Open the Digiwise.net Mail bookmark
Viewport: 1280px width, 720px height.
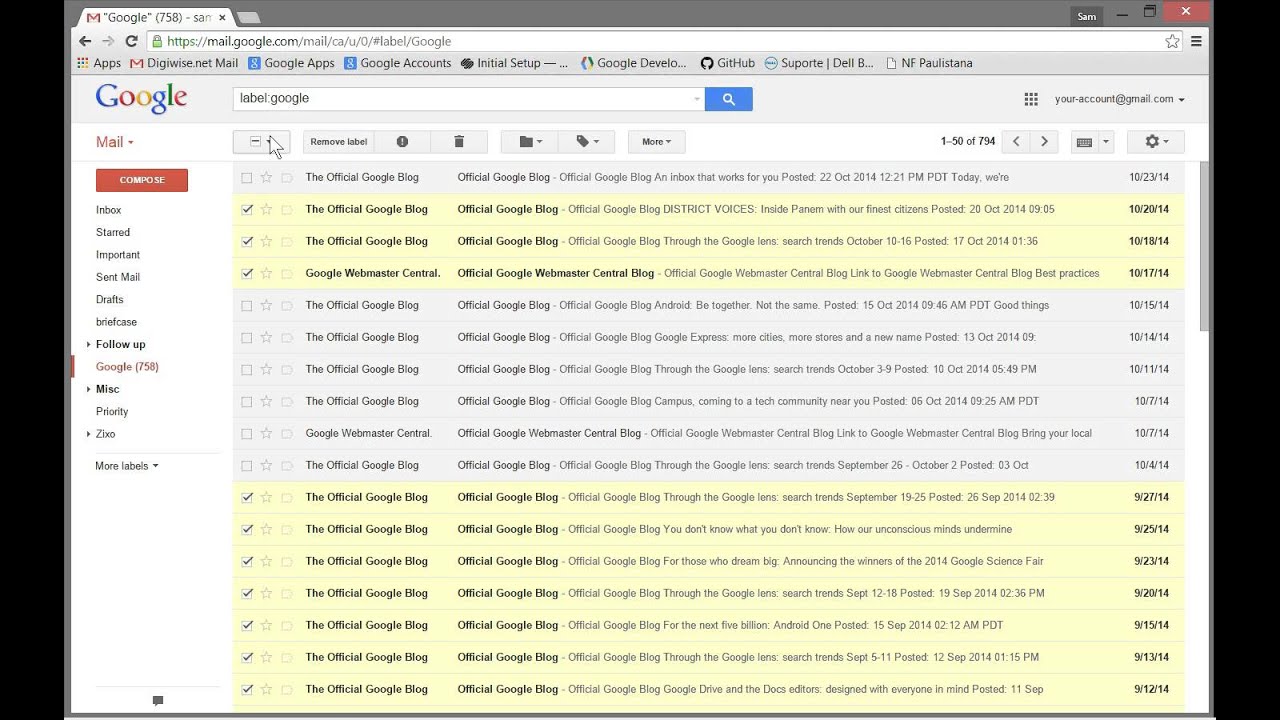[185, 63]
